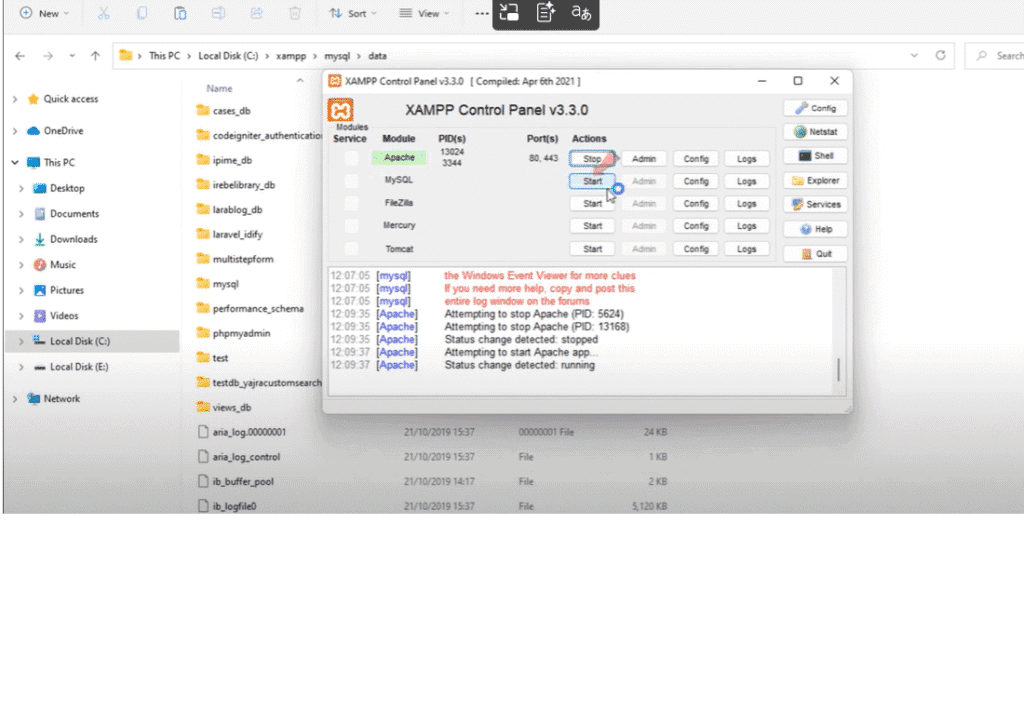Select Documents in navigation pane
1024x725 pixels.
(x=74, y=214)
